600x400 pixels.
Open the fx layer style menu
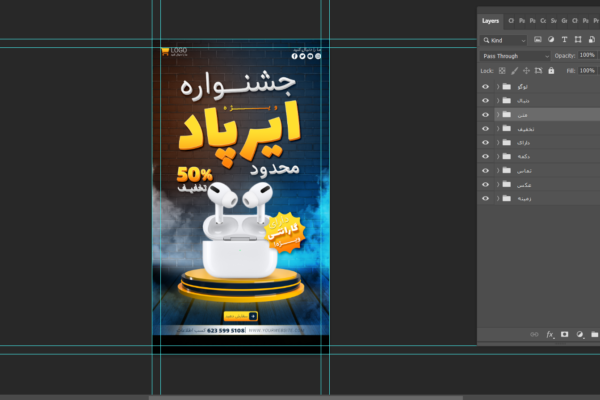(550, 334)
